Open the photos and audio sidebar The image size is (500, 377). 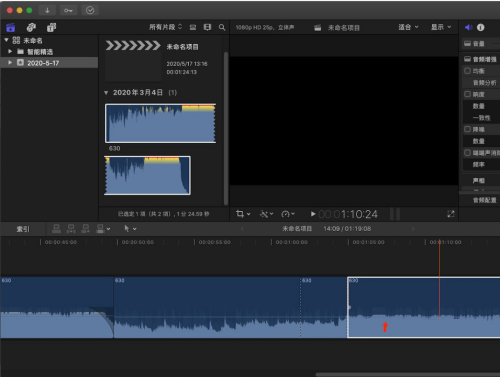point(31,27)
